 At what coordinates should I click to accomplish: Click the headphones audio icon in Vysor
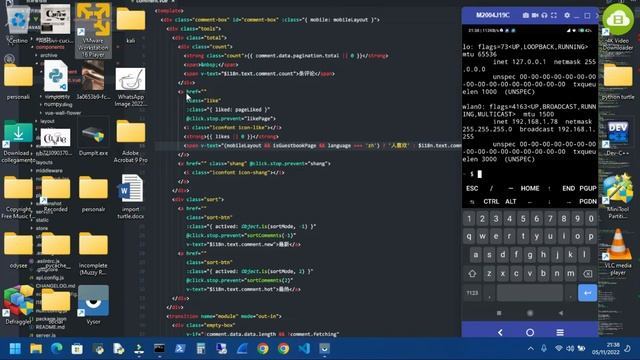coord(544,16)
